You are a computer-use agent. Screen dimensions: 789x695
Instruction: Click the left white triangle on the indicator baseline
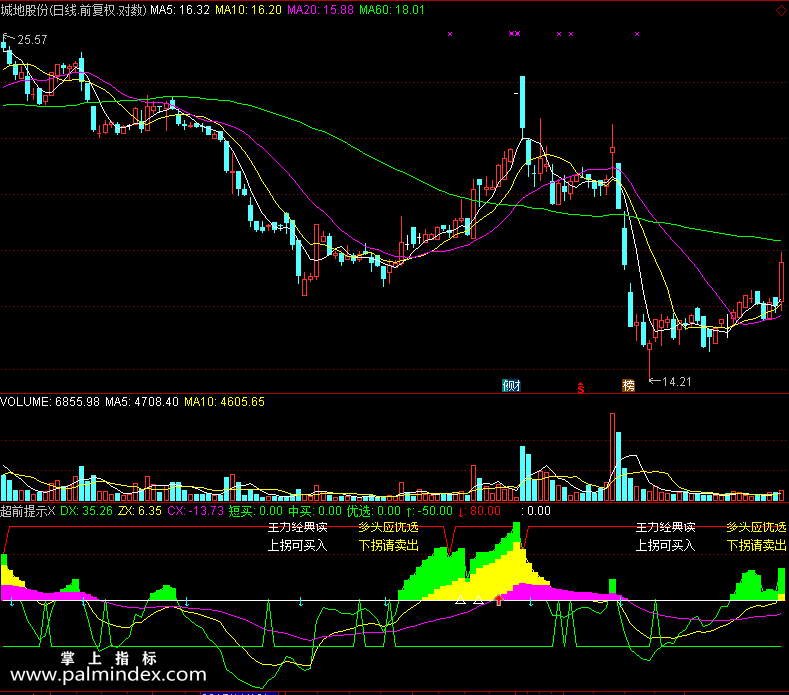pos(460,600)
